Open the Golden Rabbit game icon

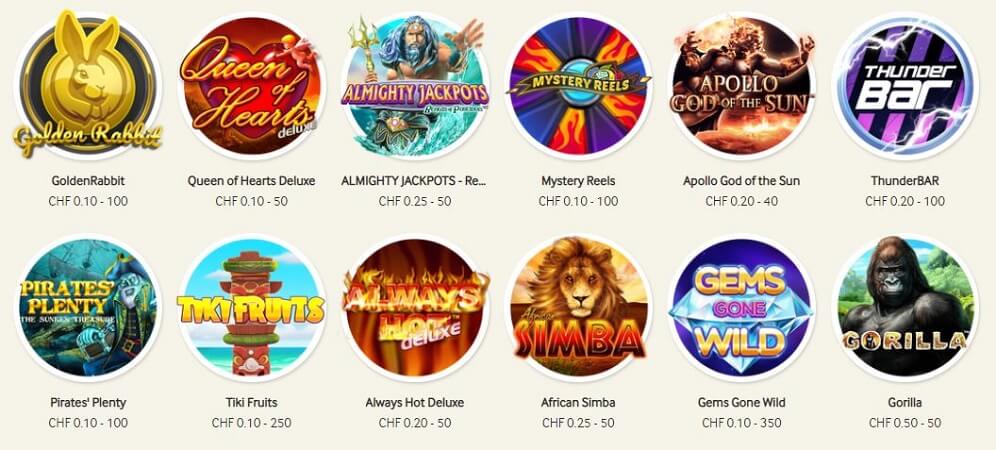tap(88, 85)
